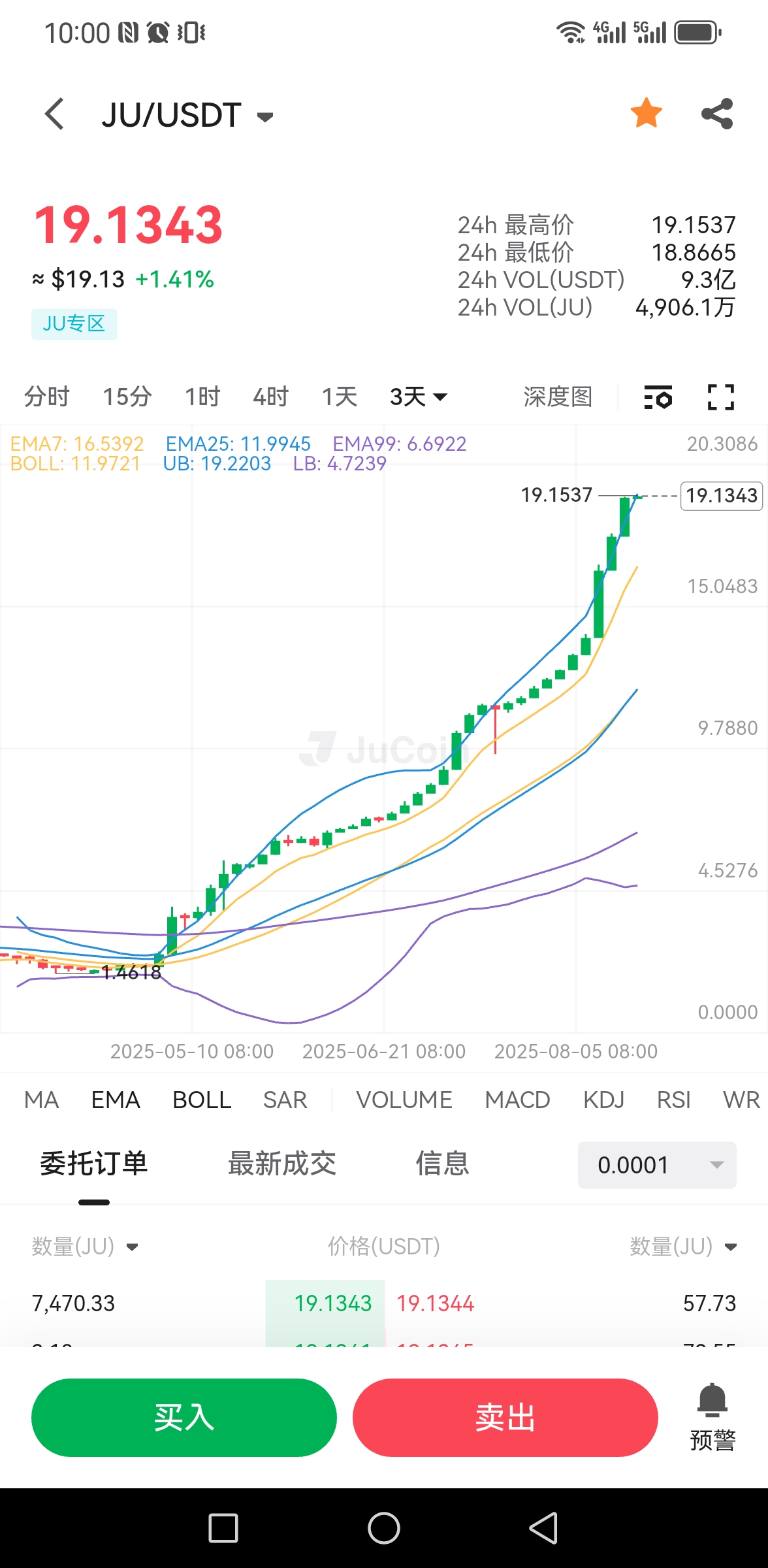768x1568 pixels.
Task: Open the 深度图 depth chart
Action: [558, 397]
